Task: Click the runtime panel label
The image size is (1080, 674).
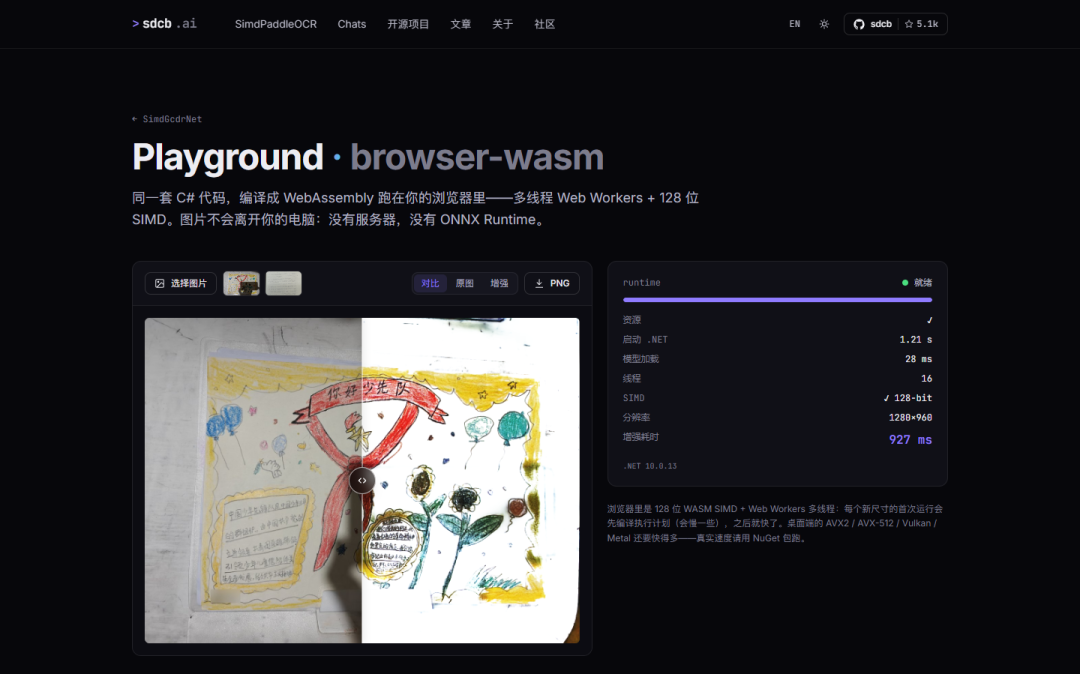Action: click(641, 283)
